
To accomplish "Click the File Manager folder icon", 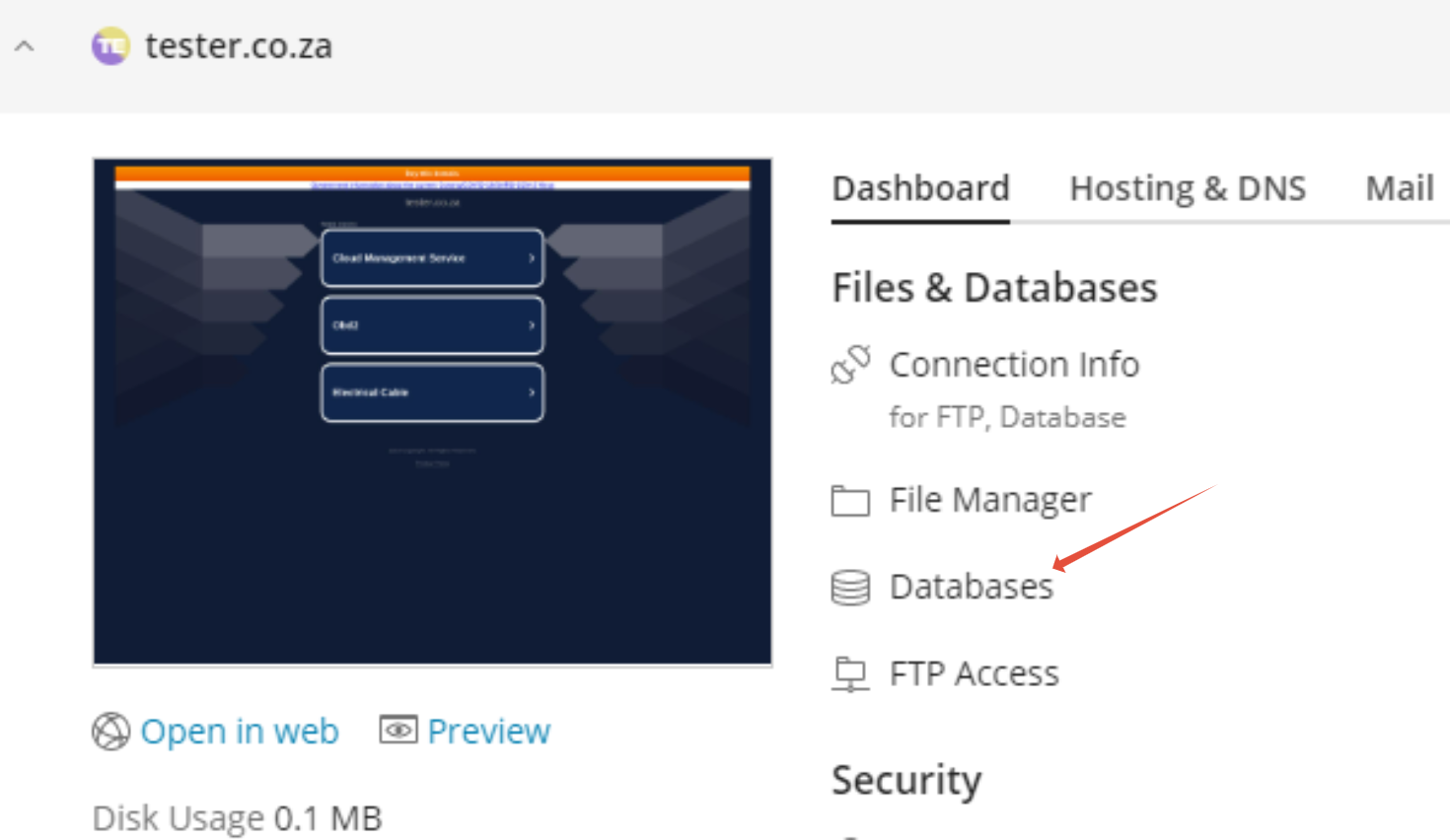I will (850, 501).
